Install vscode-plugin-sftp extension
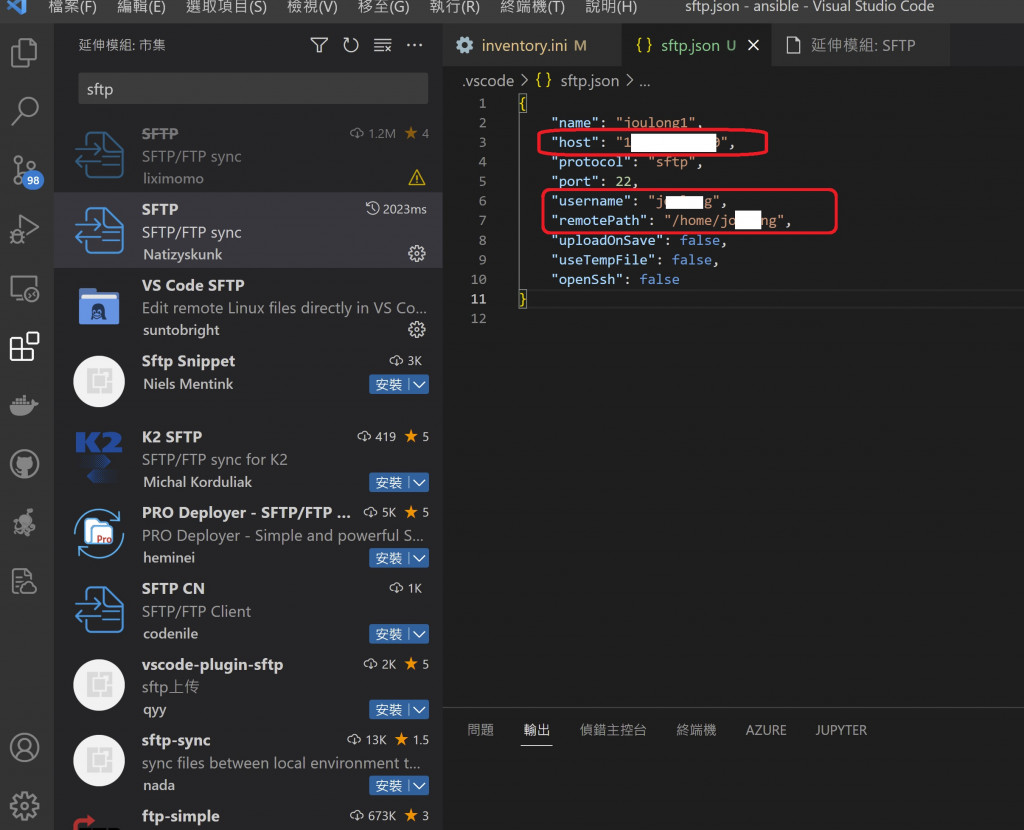 (x=389, y=710)
